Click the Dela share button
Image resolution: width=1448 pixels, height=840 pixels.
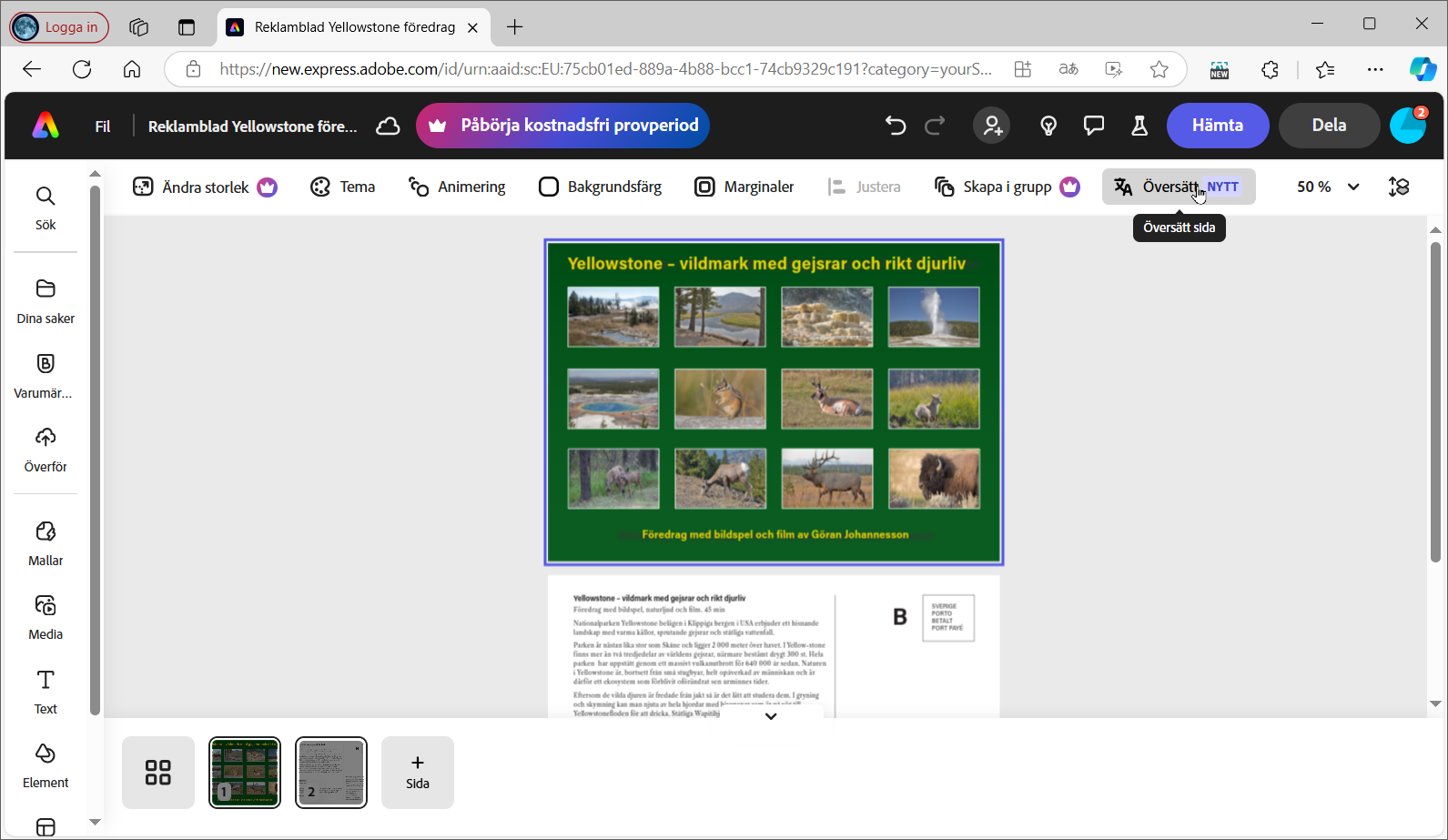tap(1329, 126)
